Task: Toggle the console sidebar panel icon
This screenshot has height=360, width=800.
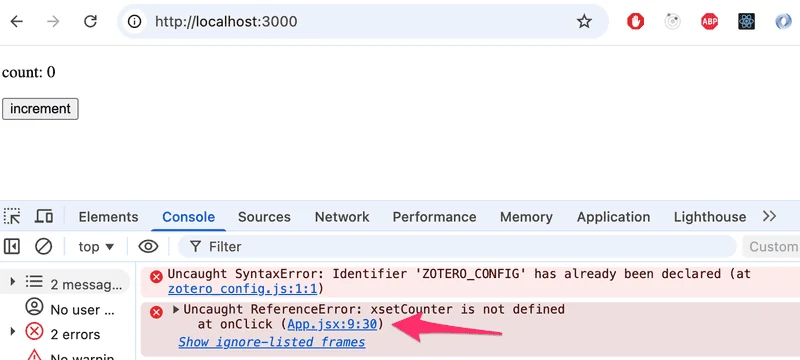Action: coord(12,247)
